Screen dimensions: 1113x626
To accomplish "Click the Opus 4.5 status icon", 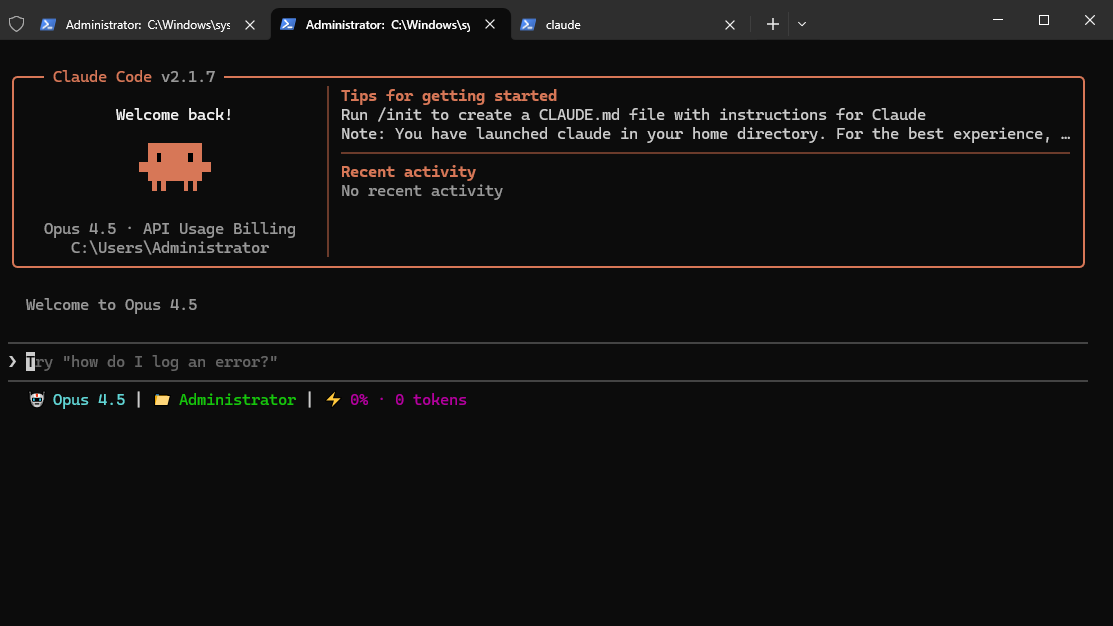I will [37, 400].
